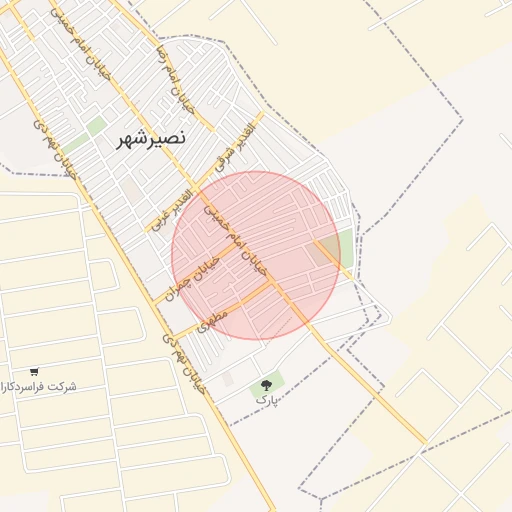
Task: Click the shopping cart store icon
Action: tap(34, 371)
